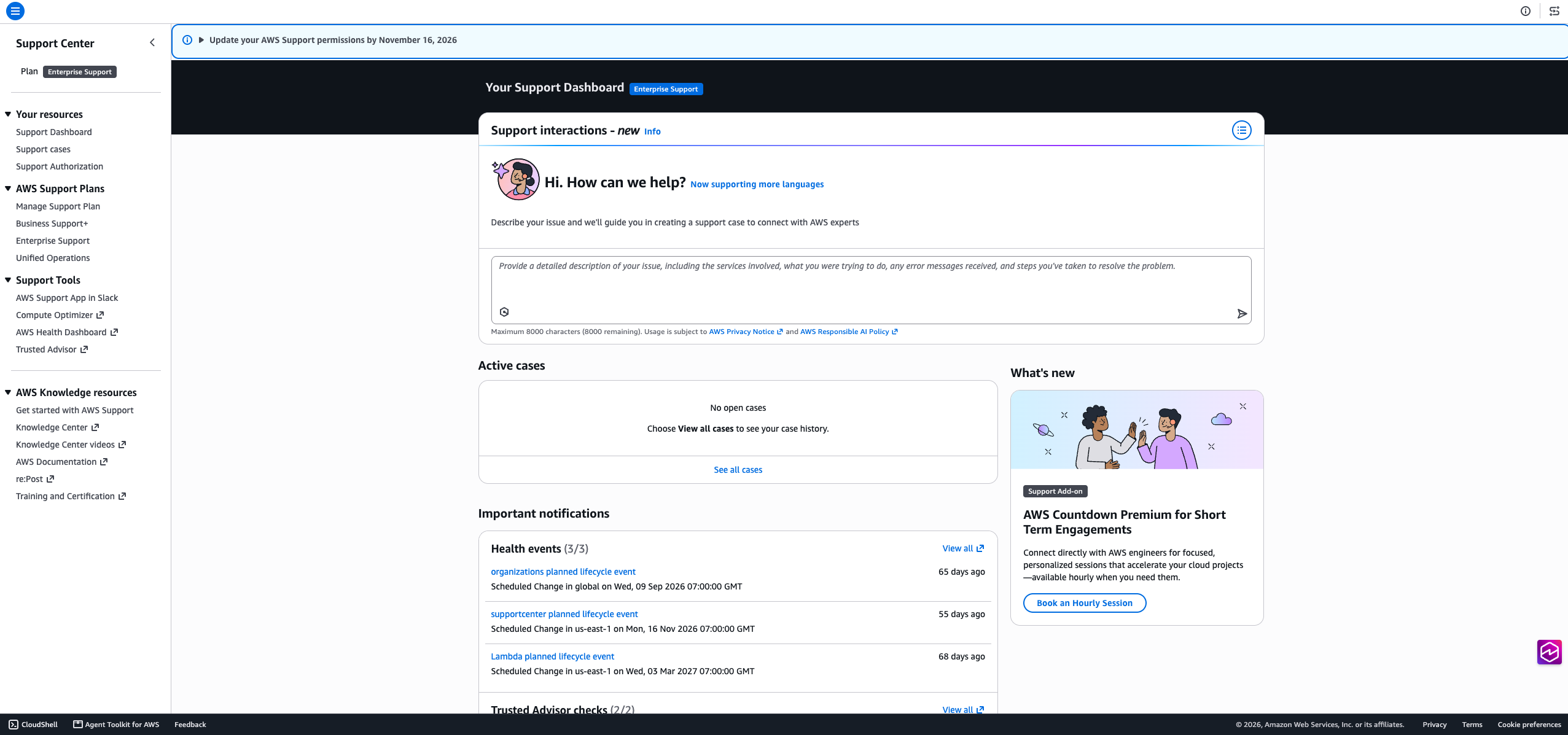The width and height of the screenshot is (1568, 735).
Task: Book an Hourly Session button
Action: click(1084, 603)
